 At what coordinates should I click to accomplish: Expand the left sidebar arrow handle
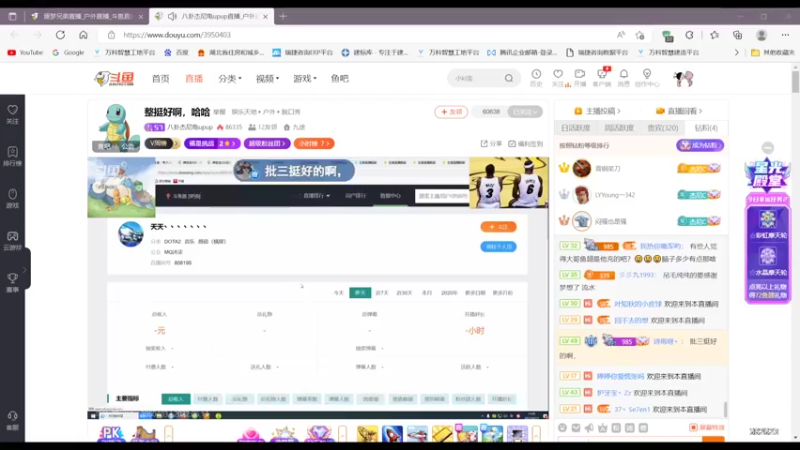24,270
